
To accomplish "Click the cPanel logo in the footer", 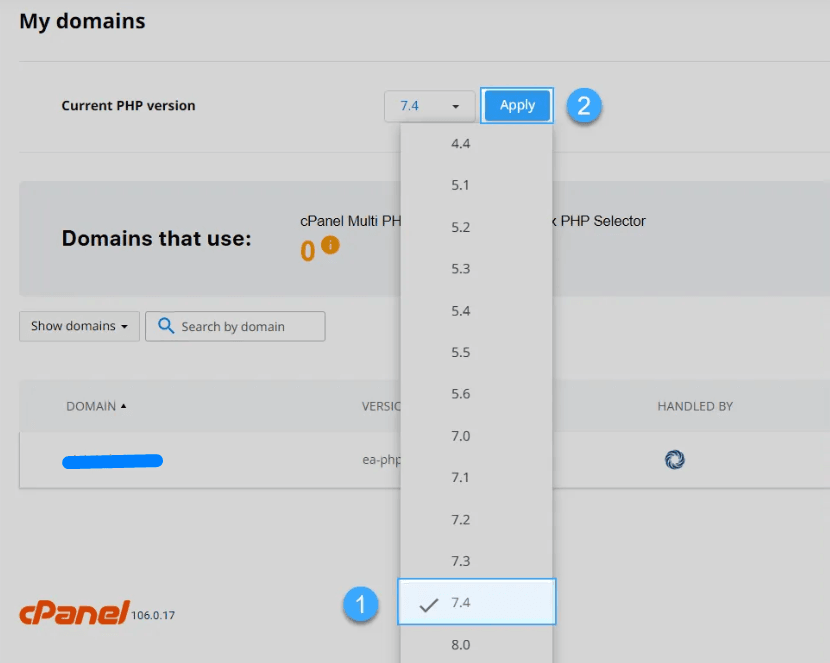I will (x=73, y=613).
